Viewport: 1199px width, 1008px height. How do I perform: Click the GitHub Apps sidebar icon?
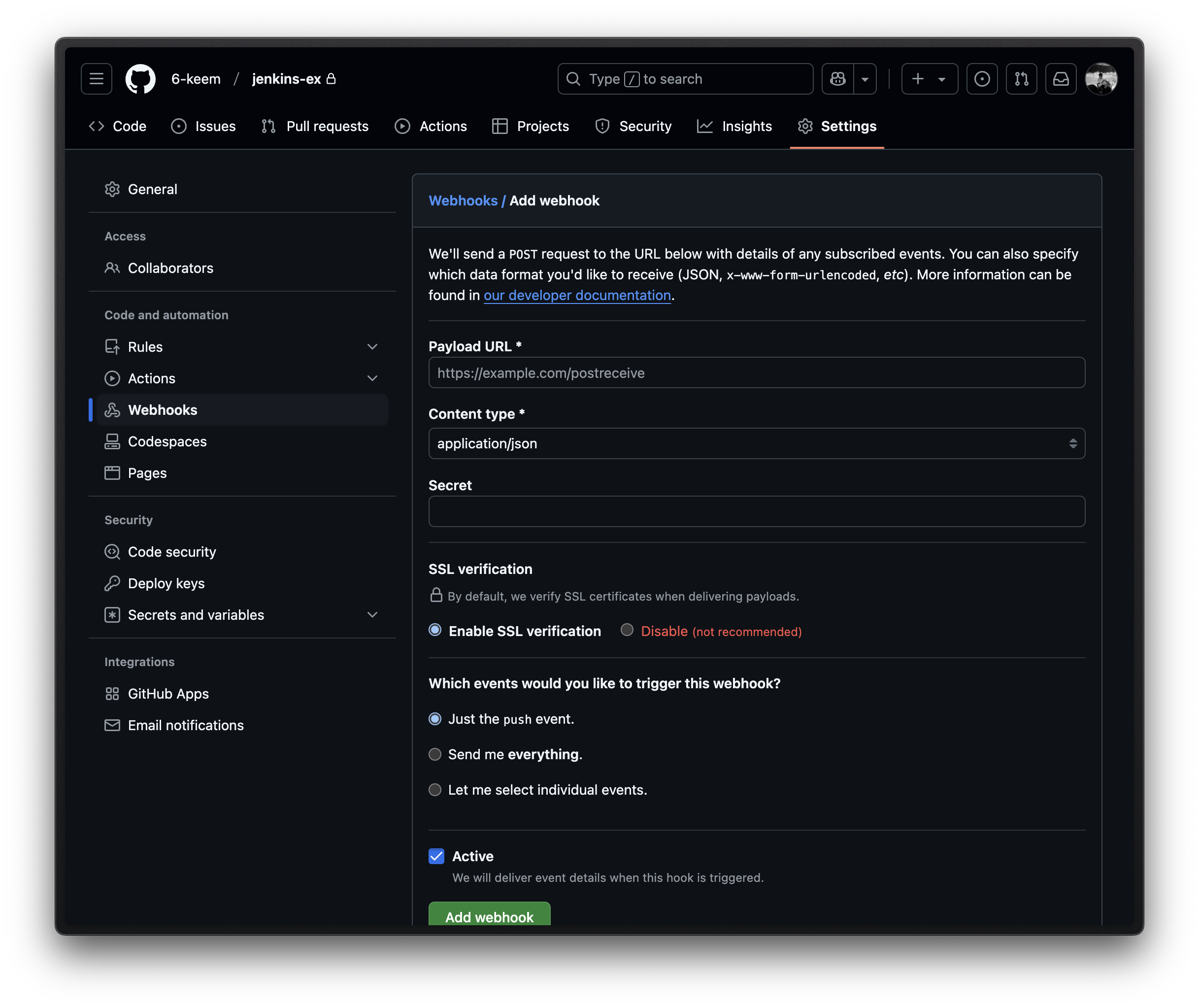click(112, 694)
